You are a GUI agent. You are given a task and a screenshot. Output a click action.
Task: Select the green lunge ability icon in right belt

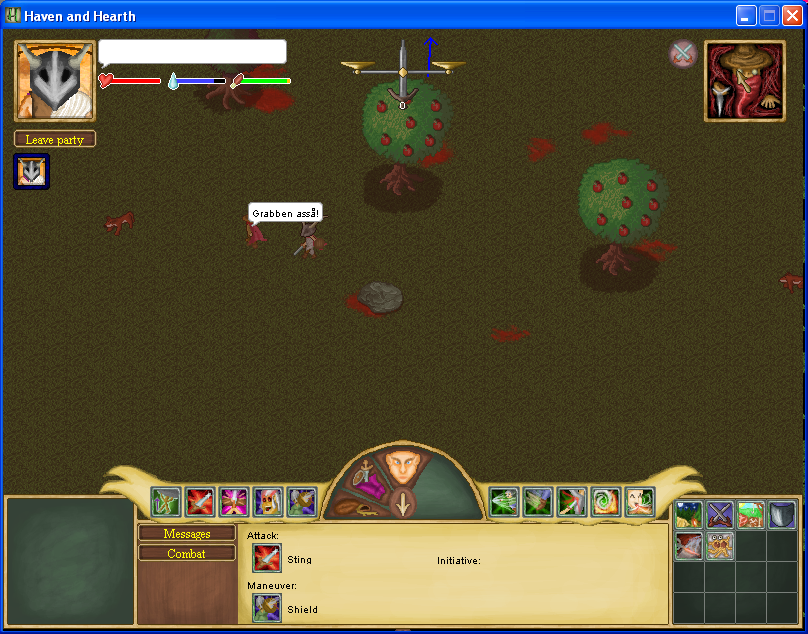pos(537,502)
